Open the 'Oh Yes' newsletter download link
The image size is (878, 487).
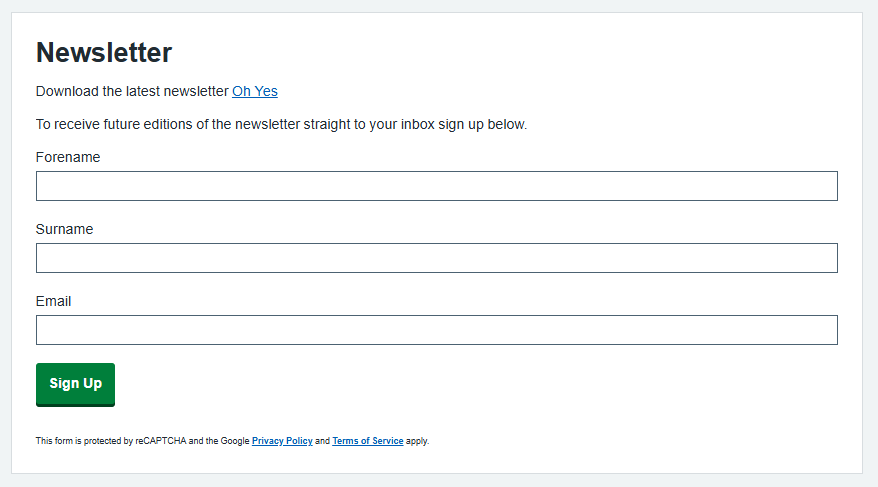coord(254,91)
